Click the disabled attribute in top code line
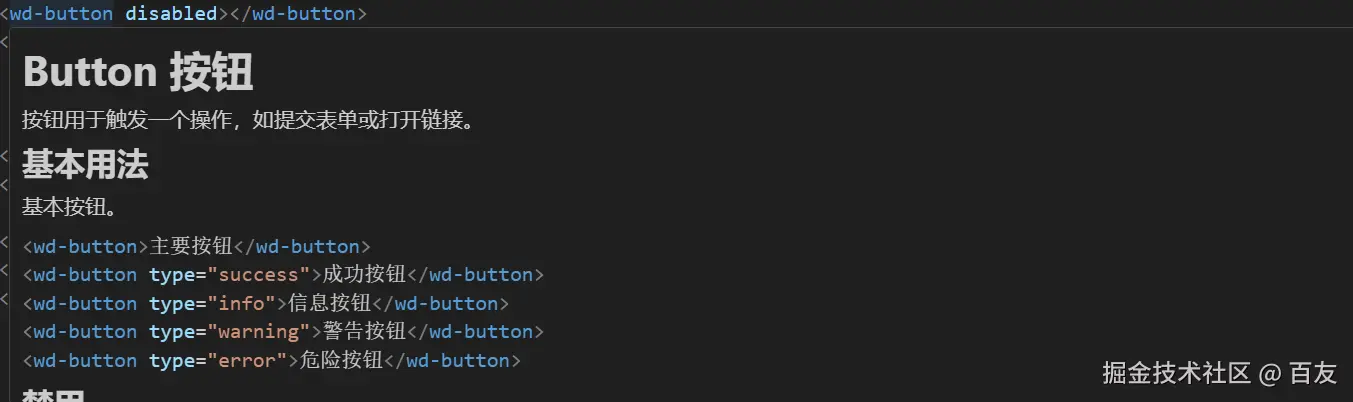 [171, 14]
